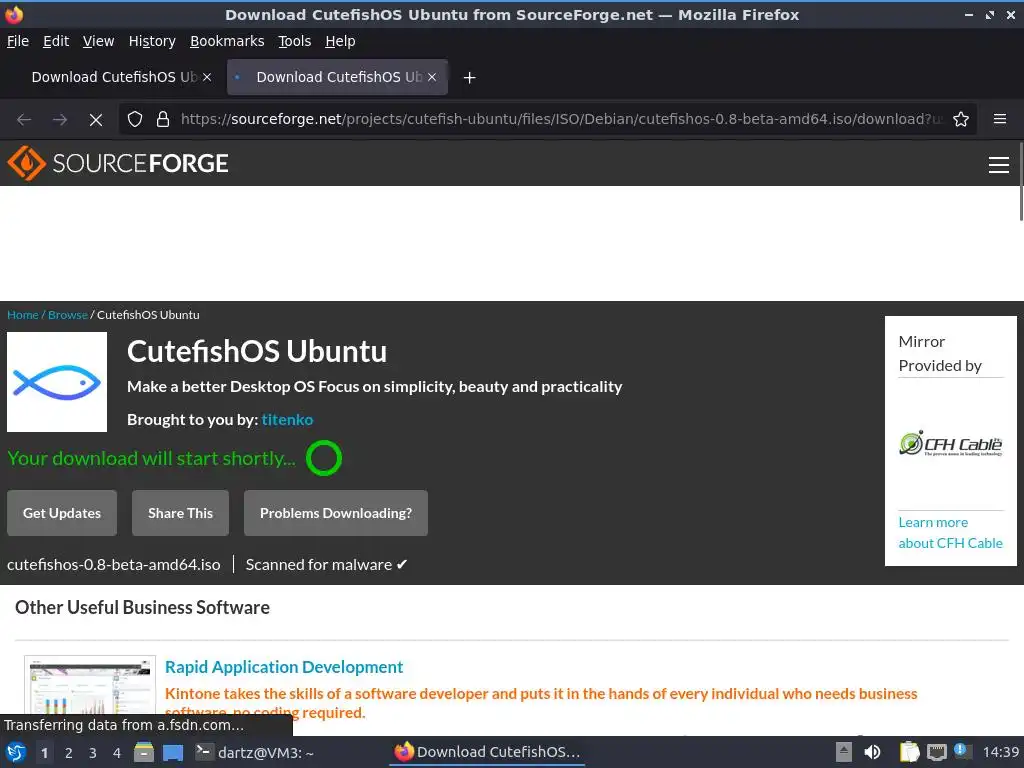The image size is (1024, 768).
Task: Click the Scanned for malware text
Action: [326, 565]
